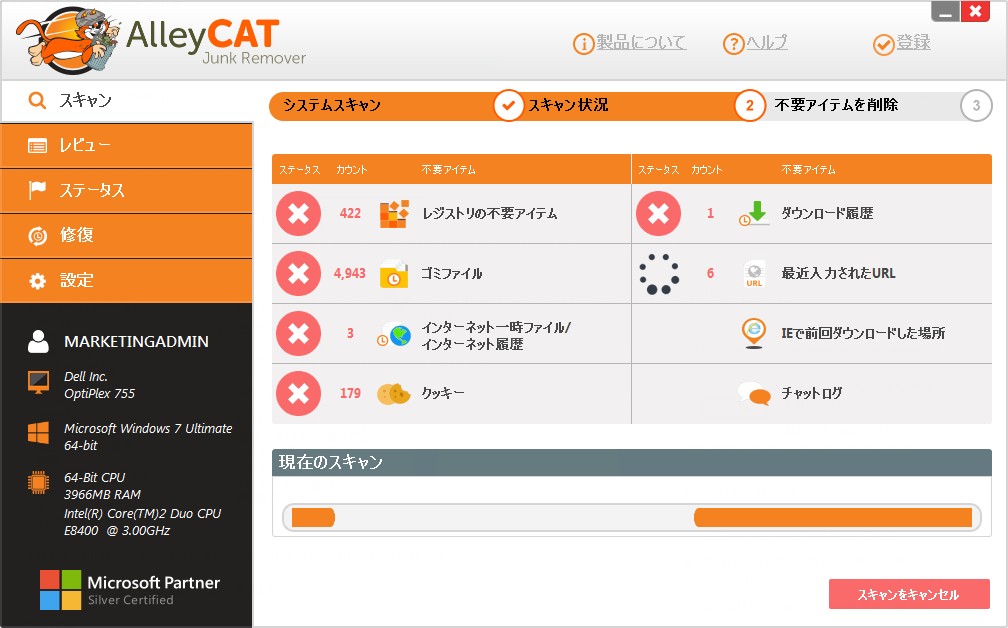Click the count 422
Viewport: 1008px width, 628px height.
click(x=350, y=213)
